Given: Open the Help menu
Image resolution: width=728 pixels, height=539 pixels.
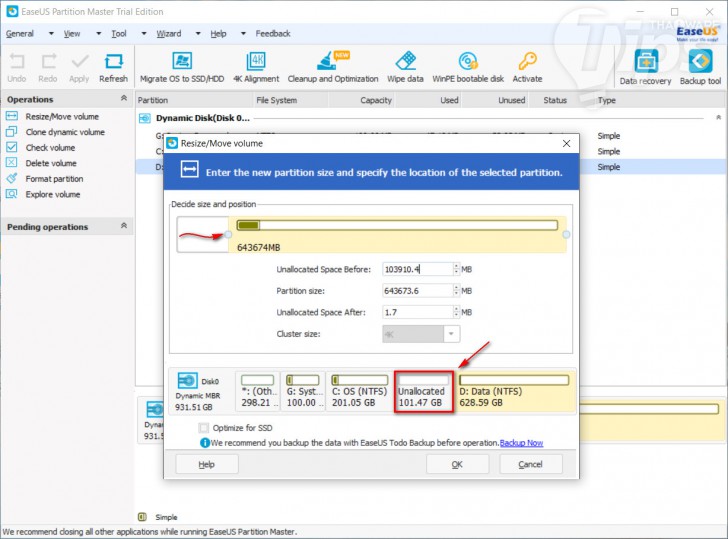Looking at the screenshot, I should pos(218,33).
